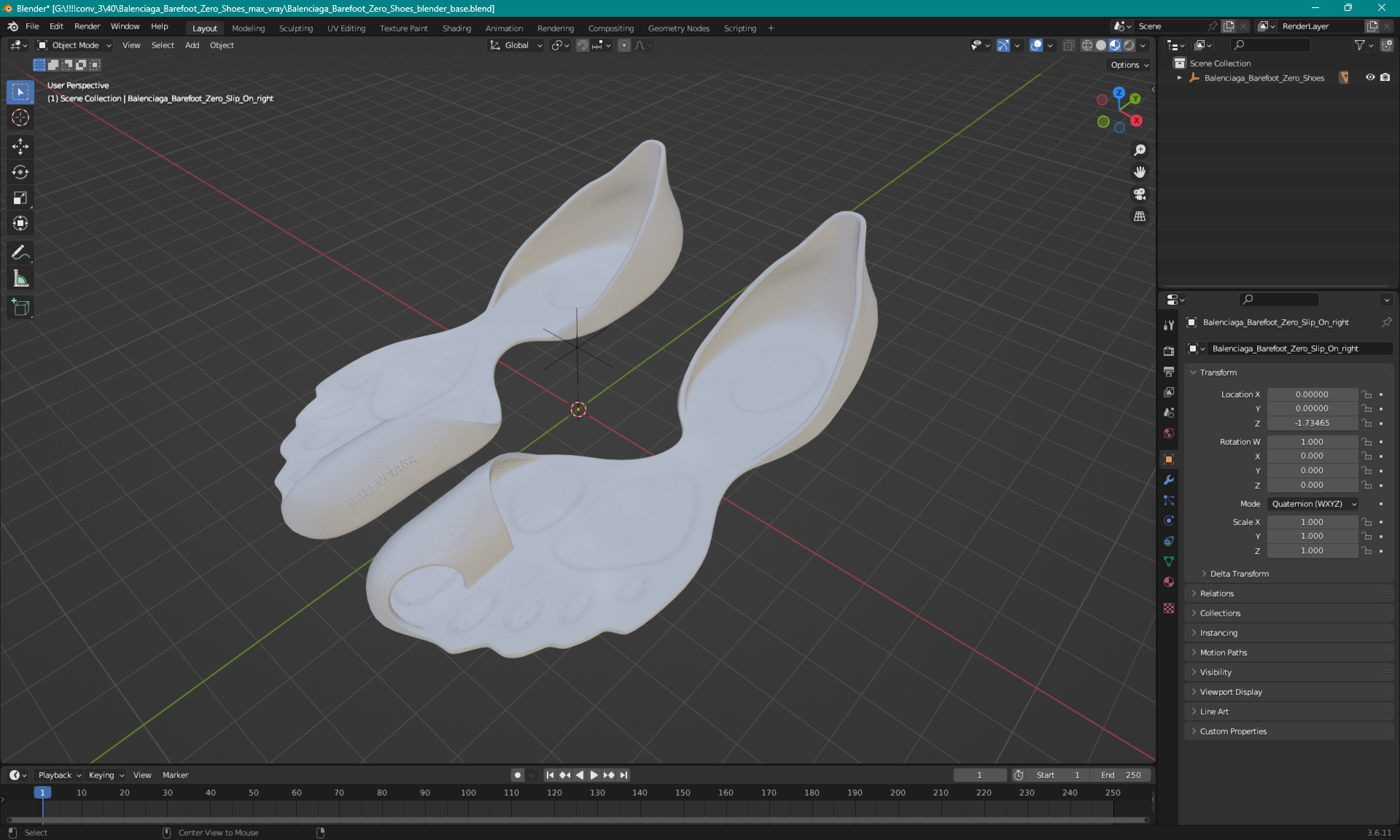1400x840 pixels.
Task: Expand the Relations panel
Action: (1217, 594)
